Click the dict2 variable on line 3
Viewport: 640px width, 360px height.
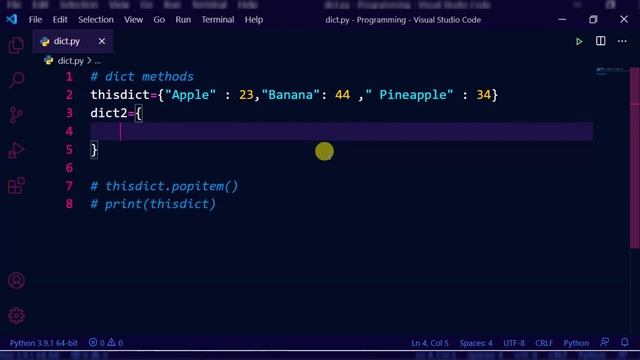point(109,113)
